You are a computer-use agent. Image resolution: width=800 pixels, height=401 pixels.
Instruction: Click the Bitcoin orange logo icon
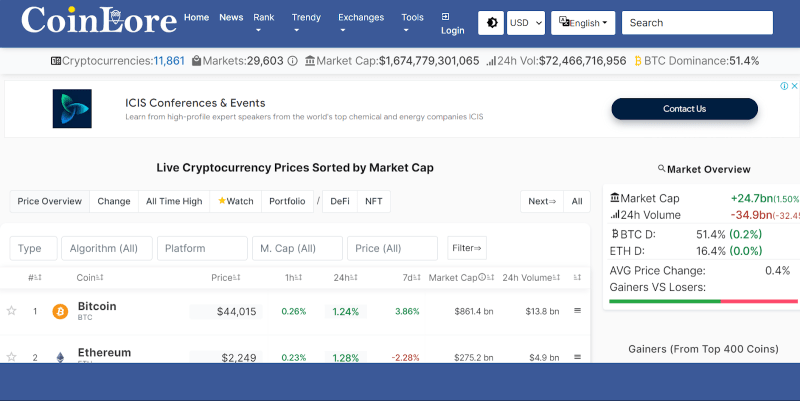pyautogui.click(x=60, y=311)
